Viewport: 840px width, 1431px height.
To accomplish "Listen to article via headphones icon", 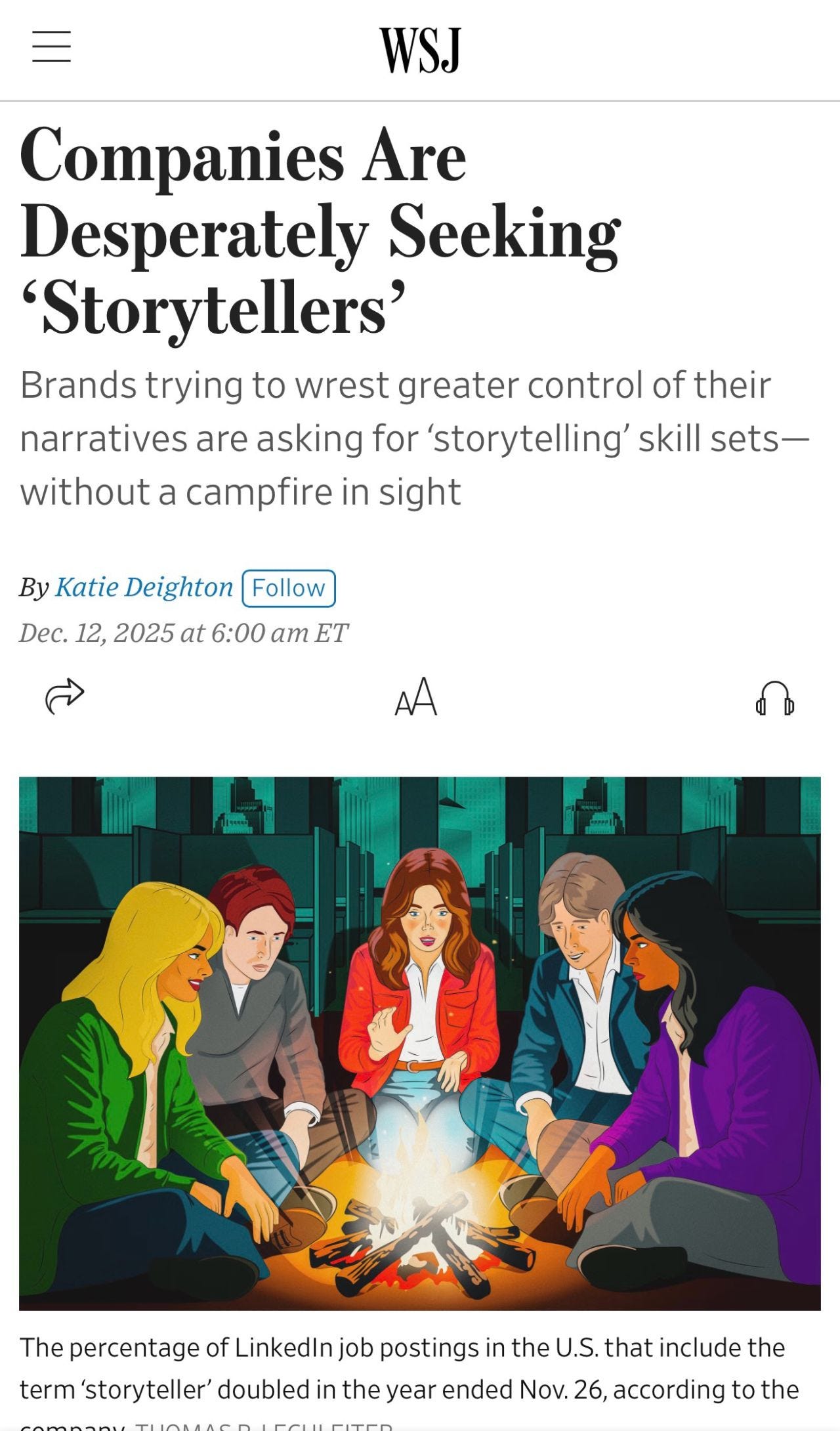I will (775, 697).
